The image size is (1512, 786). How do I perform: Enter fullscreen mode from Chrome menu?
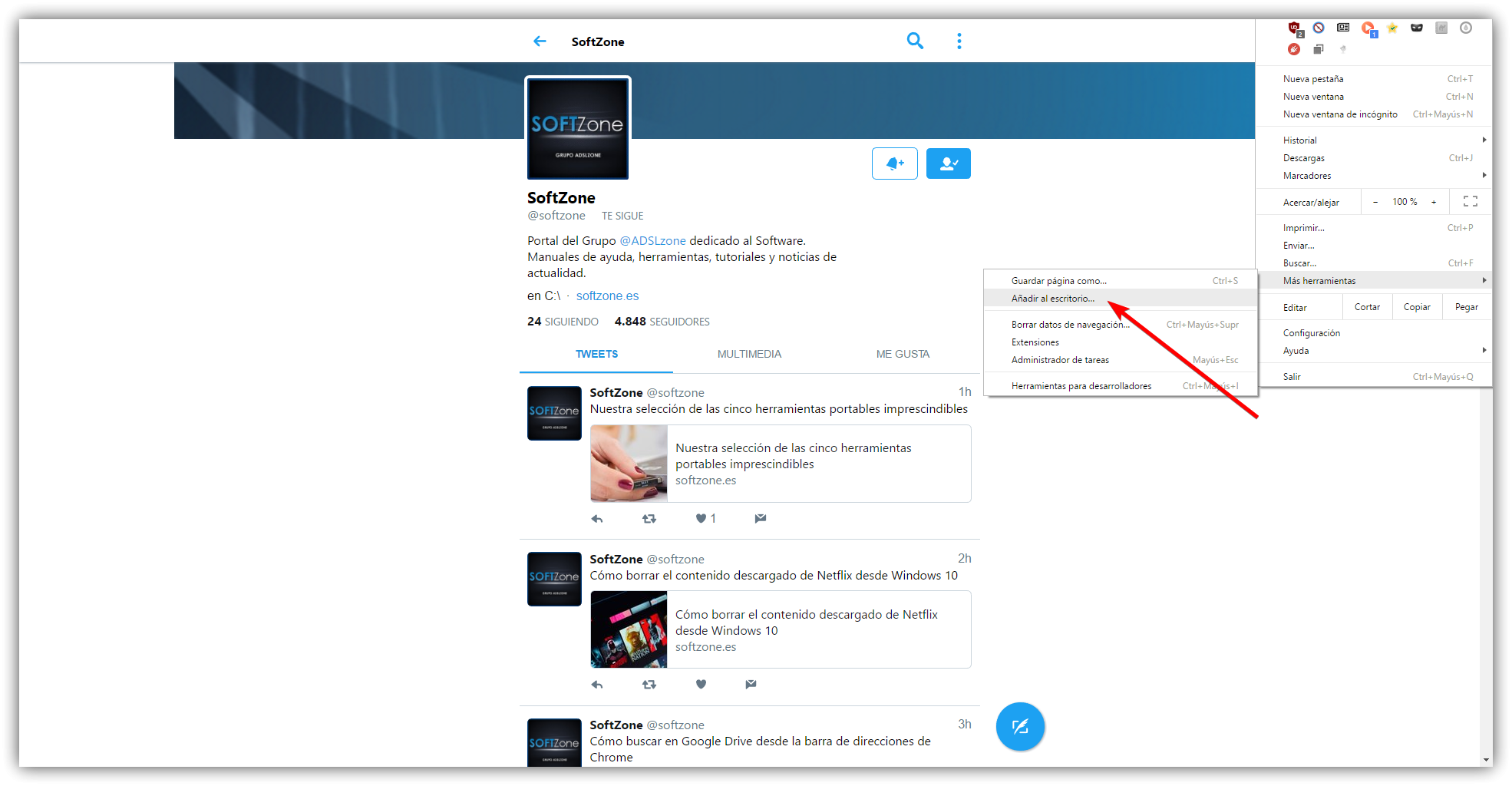(1471, 202)
